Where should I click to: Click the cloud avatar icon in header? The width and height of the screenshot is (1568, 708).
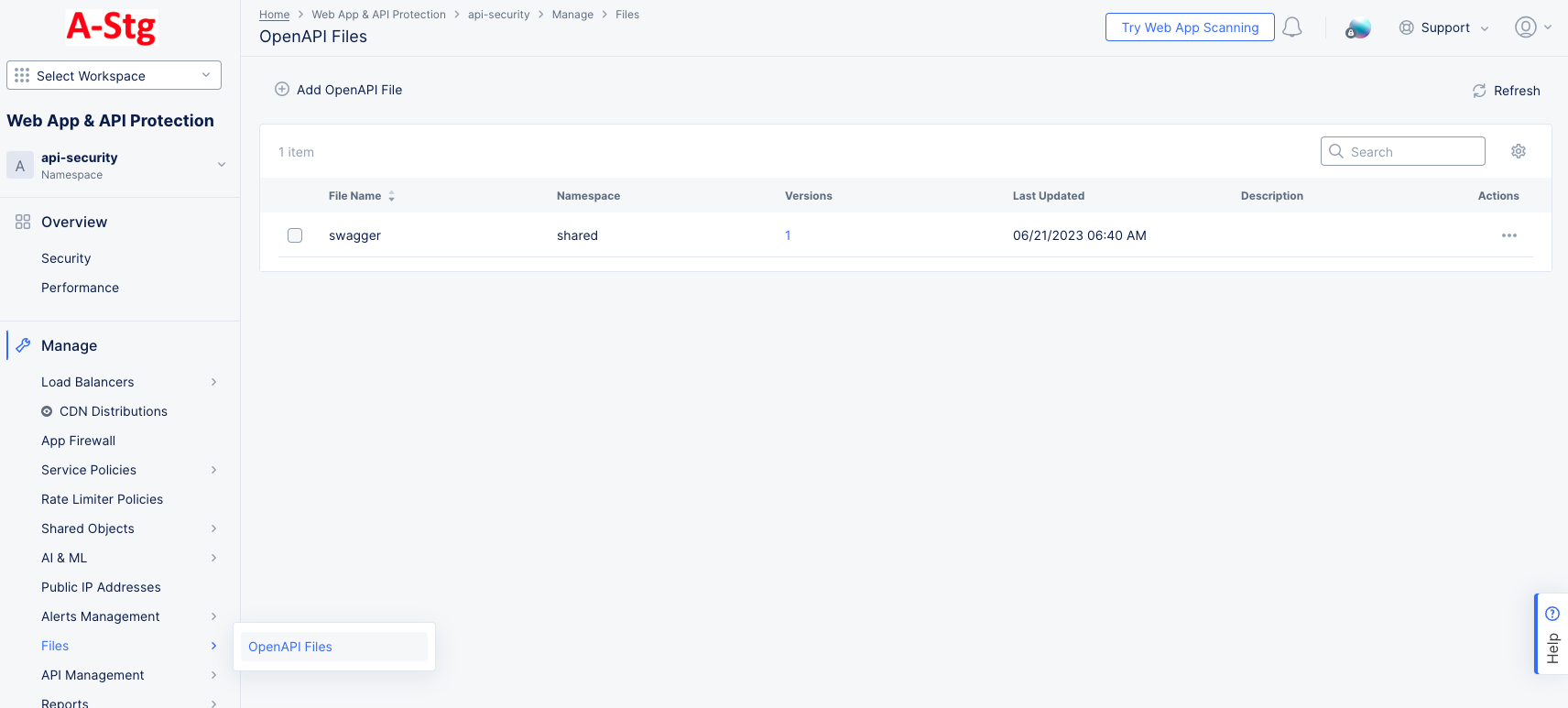tap(1357, 28)
